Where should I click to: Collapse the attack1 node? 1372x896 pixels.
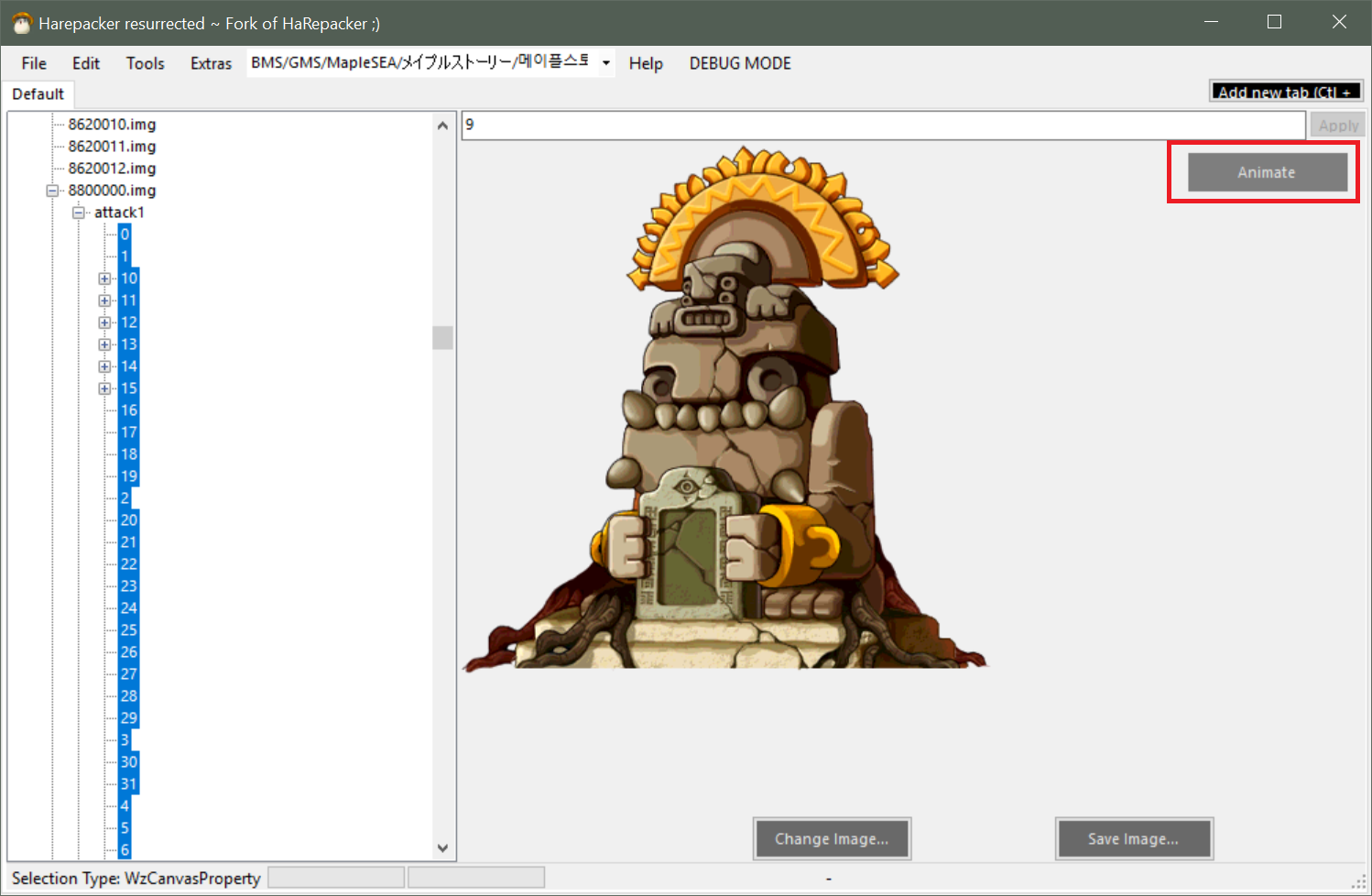click(x=79, y=212)
